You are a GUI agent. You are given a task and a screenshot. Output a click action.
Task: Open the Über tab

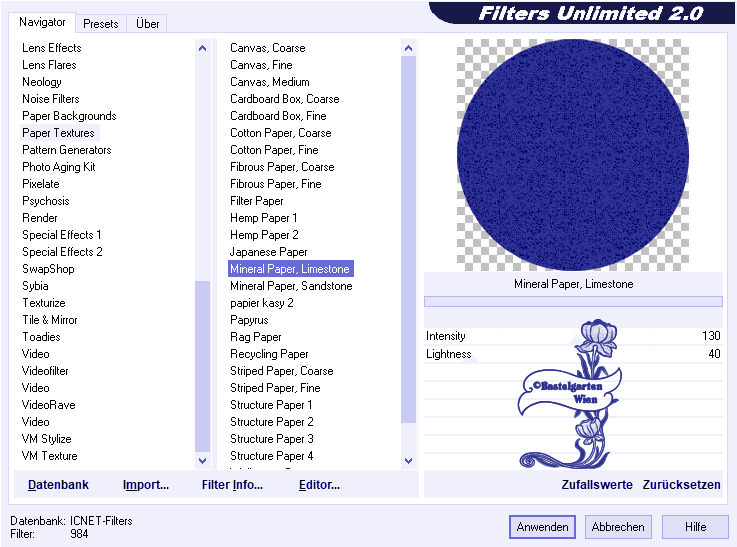click(147, 23)
